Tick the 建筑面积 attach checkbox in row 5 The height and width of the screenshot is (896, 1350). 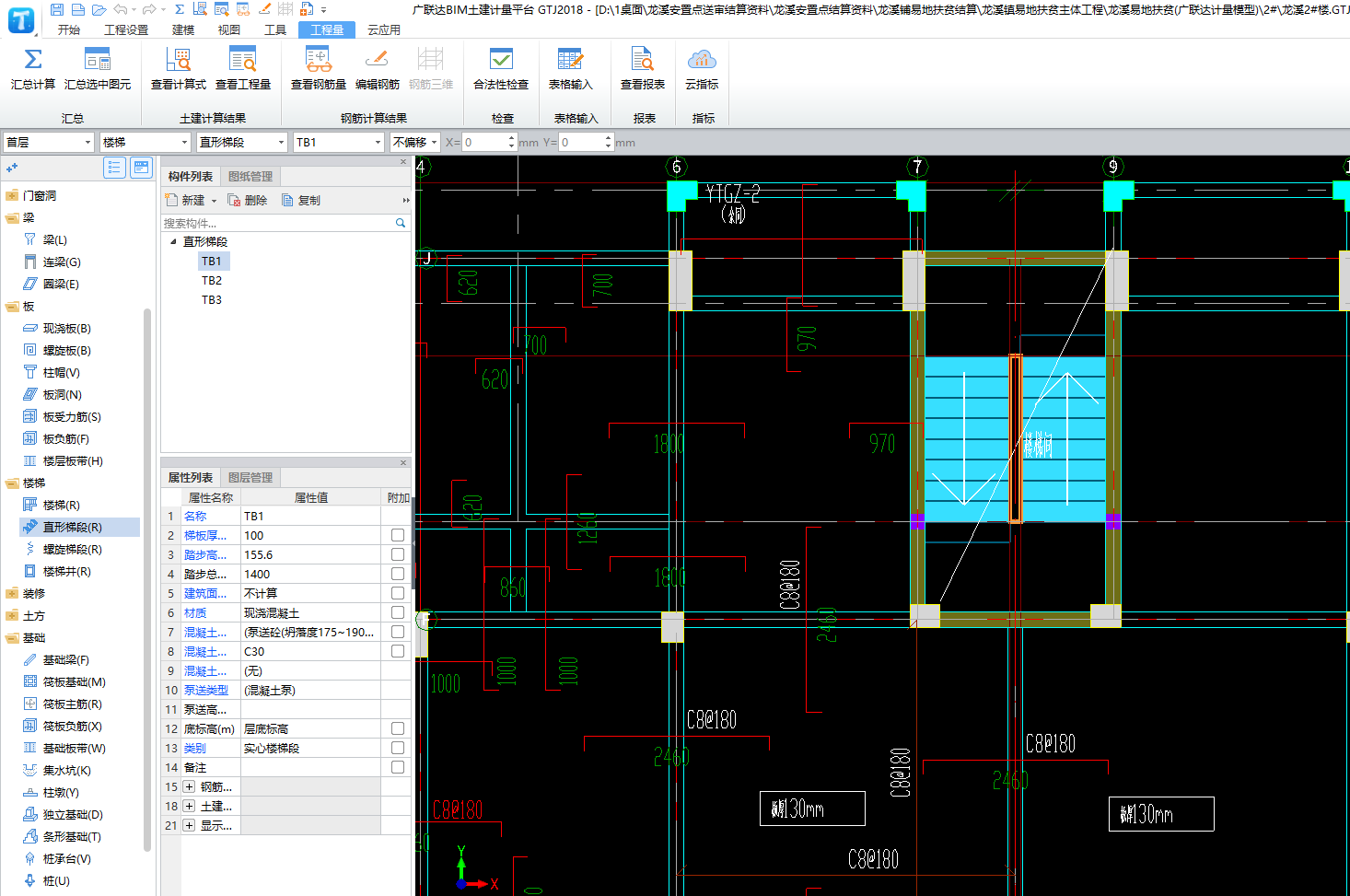(398, 593)
